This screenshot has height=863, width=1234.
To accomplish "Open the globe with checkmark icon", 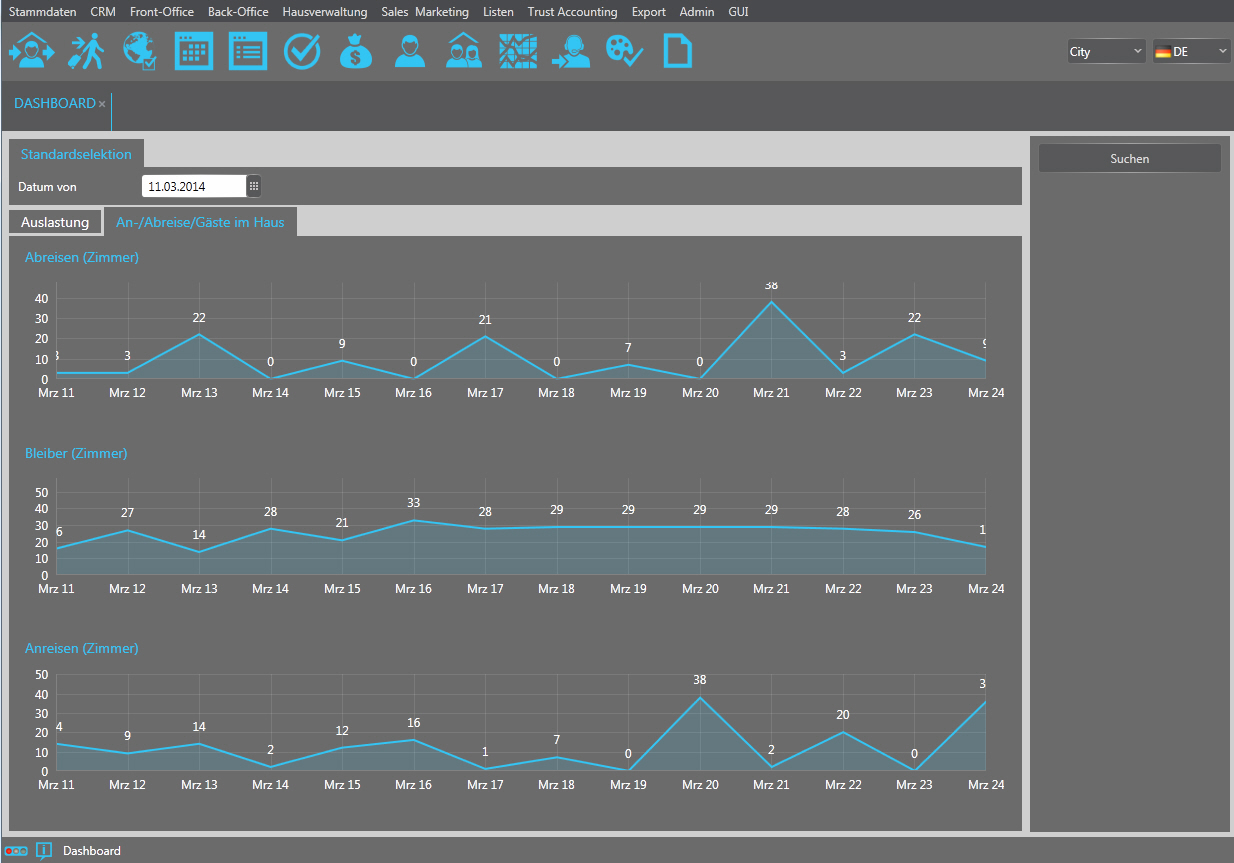I will click(x=139, y=51).
